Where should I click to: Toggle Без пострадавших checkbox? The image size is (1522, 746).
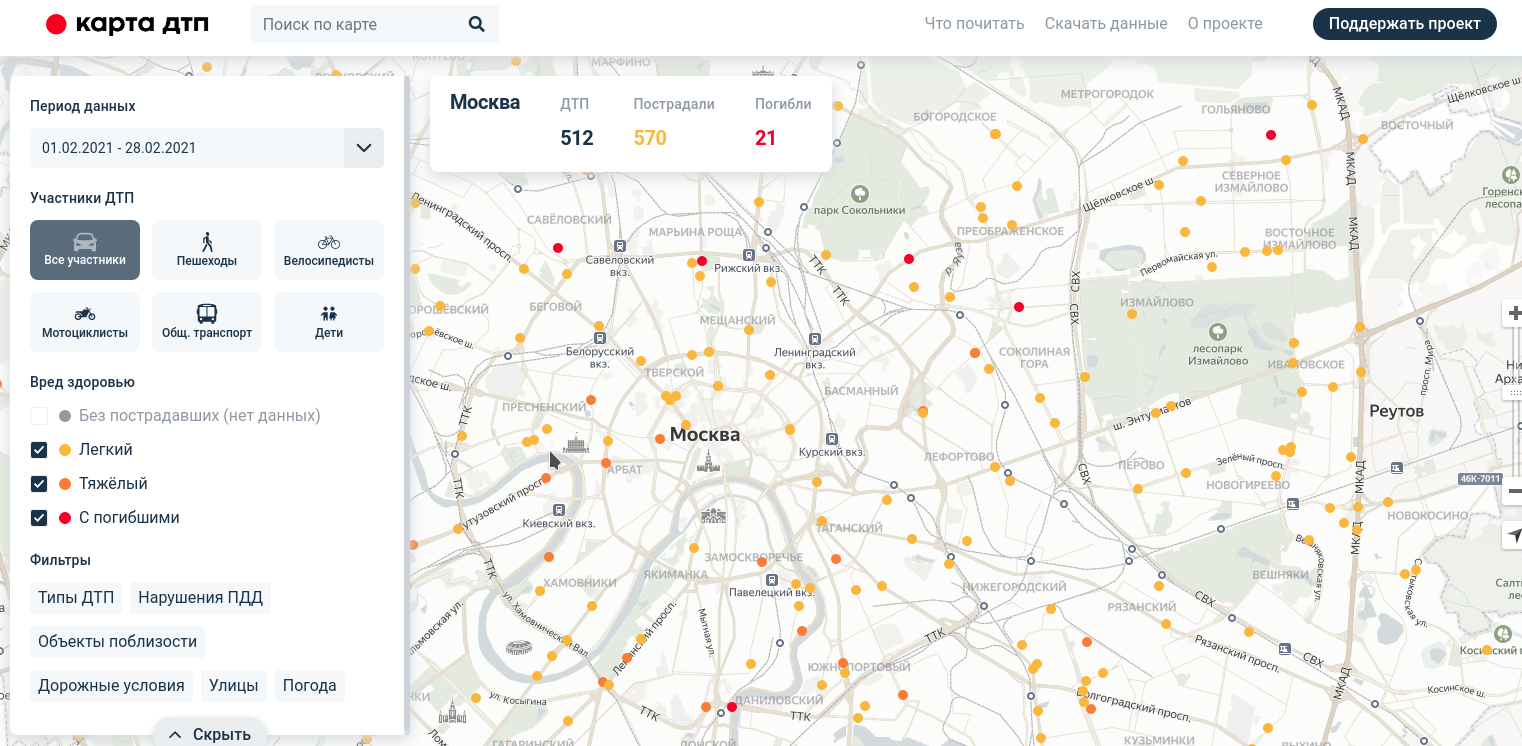(x=39, y=416)
